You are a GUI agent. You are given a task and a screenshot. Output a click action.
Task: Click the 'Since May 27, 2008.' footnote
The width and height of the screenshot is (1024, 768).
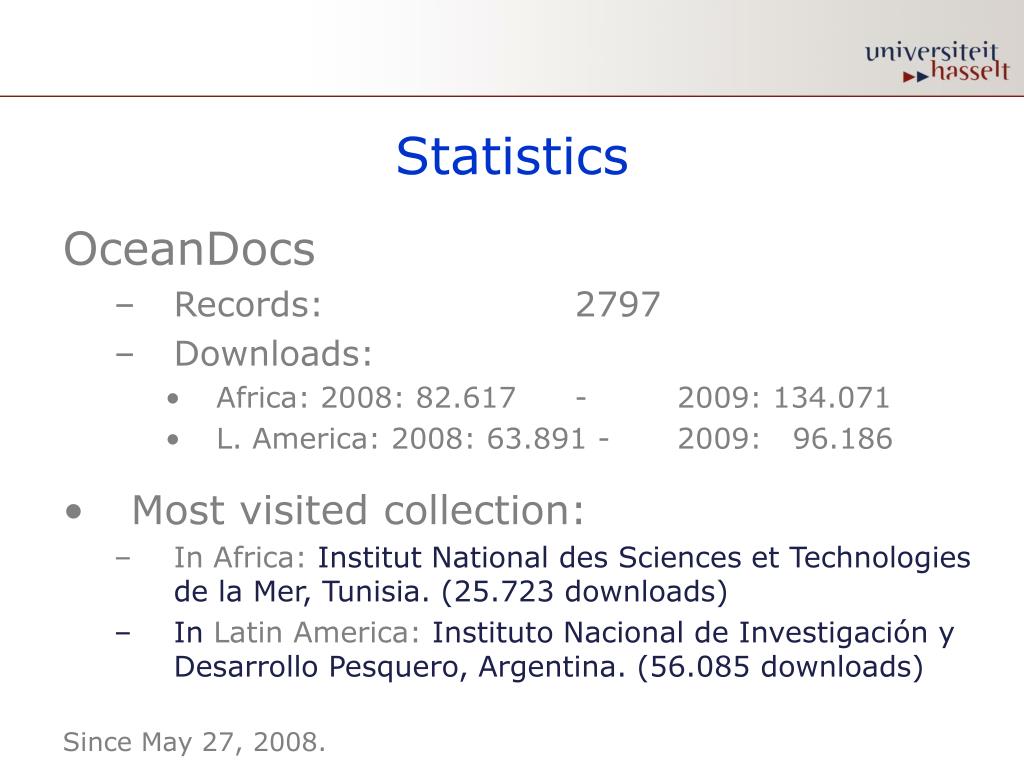point(194,742)
